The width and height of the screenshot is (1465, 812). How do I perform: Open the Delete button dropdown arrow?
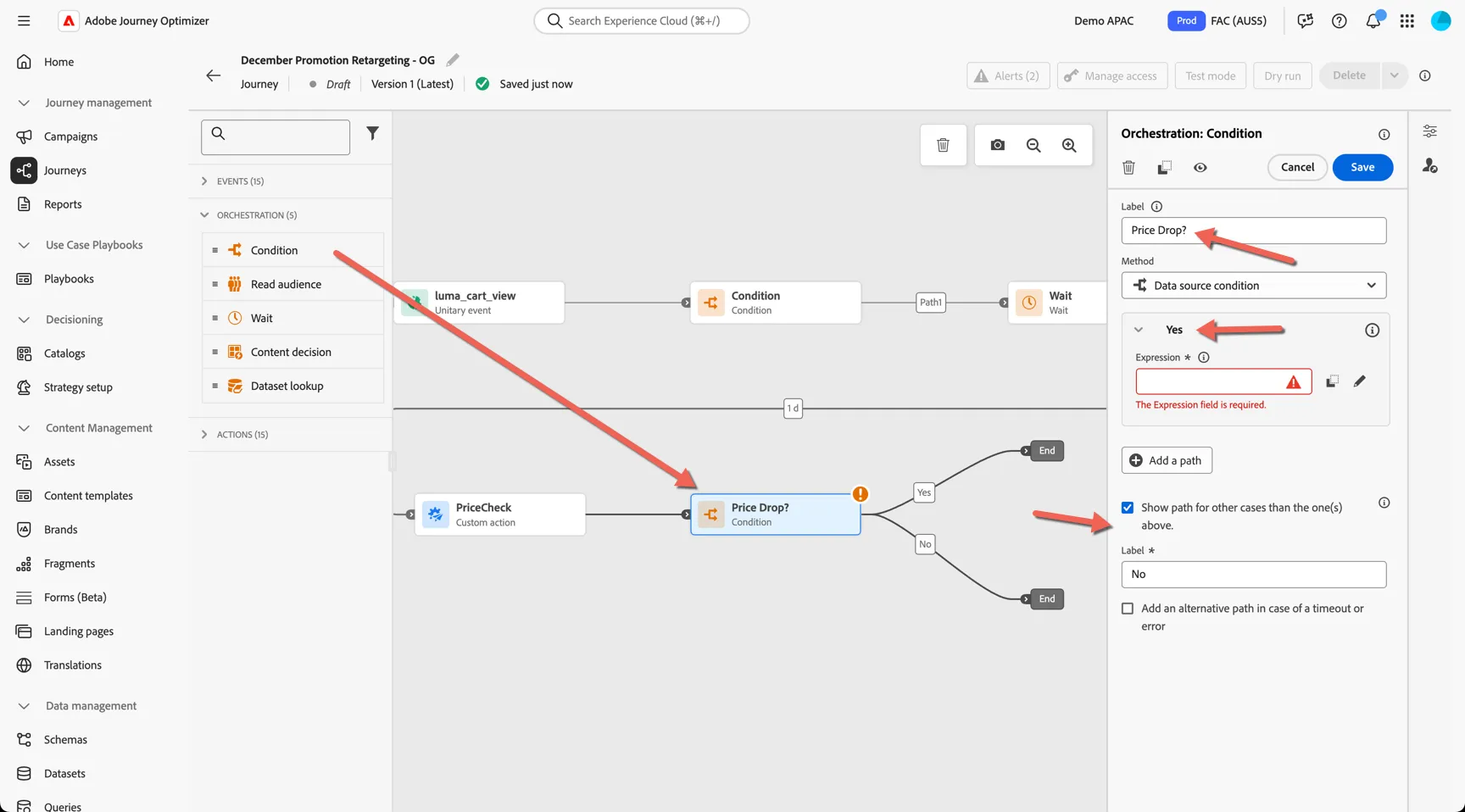pos(1394,75)
